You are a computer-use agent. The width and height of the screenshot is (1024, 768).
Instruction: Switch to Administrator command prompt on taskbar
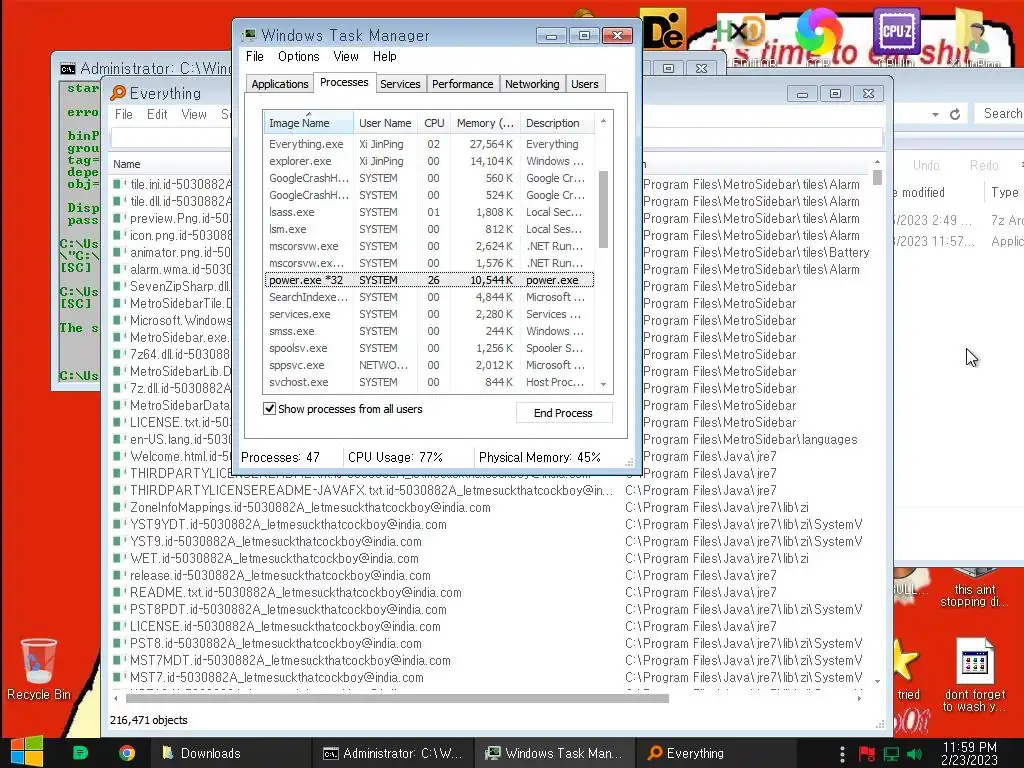pos(392,753)
